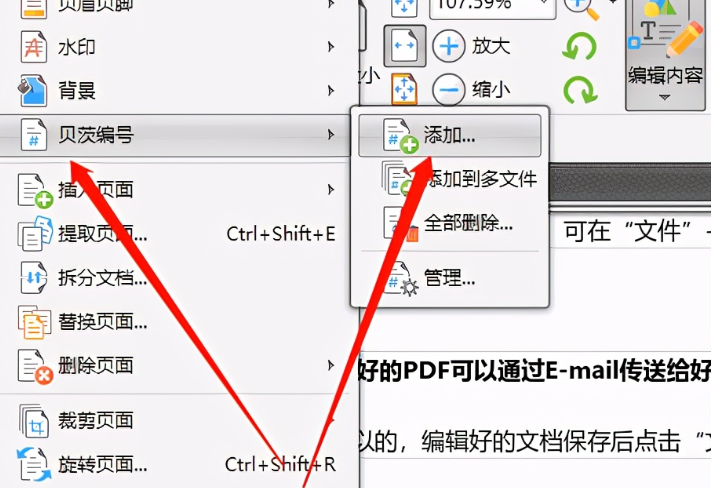Choose Split document (拆分文档...)
Viewport: 722px width, 488px height.
coord(175,278)
